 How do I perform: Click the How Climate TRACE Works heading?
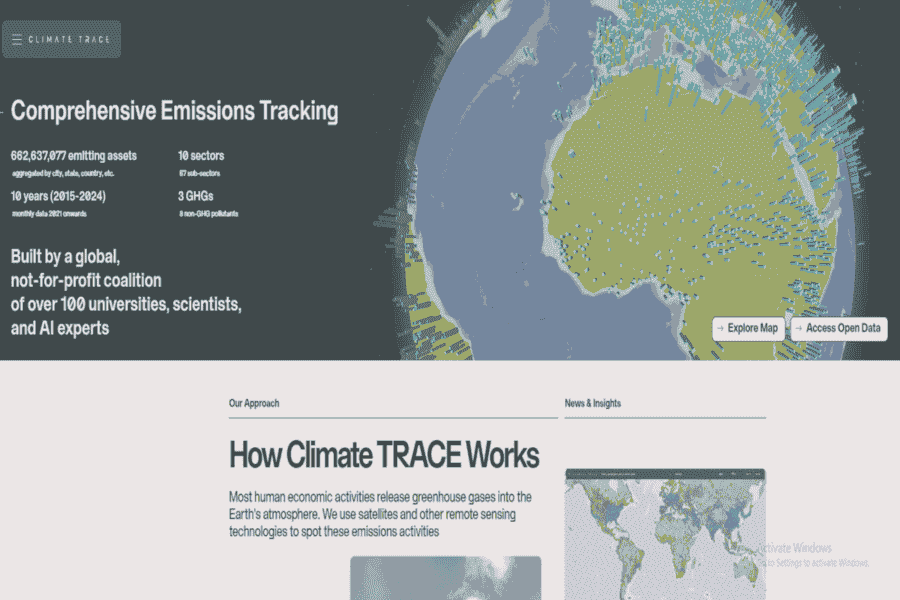(x=384, y=455)
